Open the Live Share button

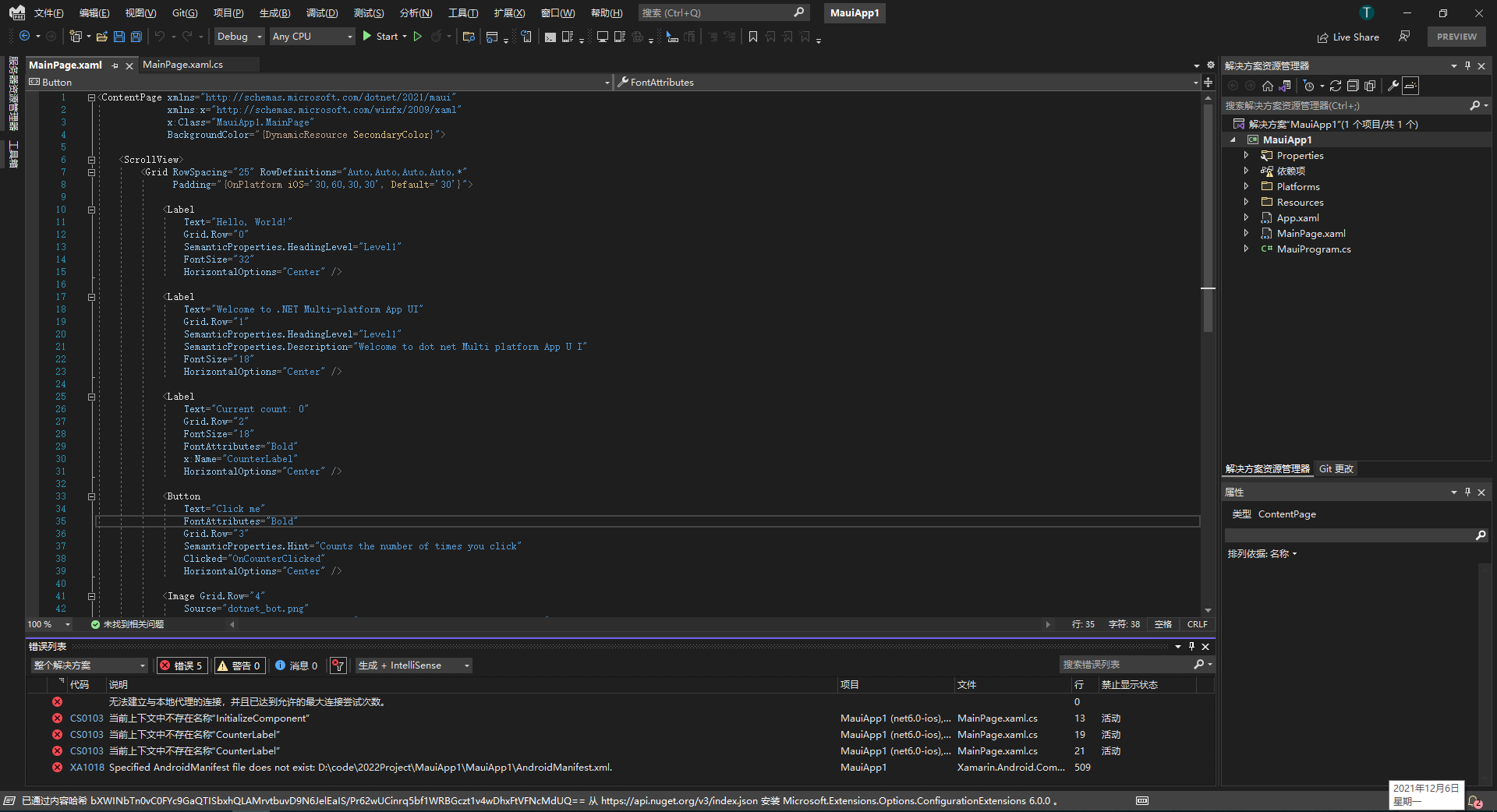[1348, 37]
